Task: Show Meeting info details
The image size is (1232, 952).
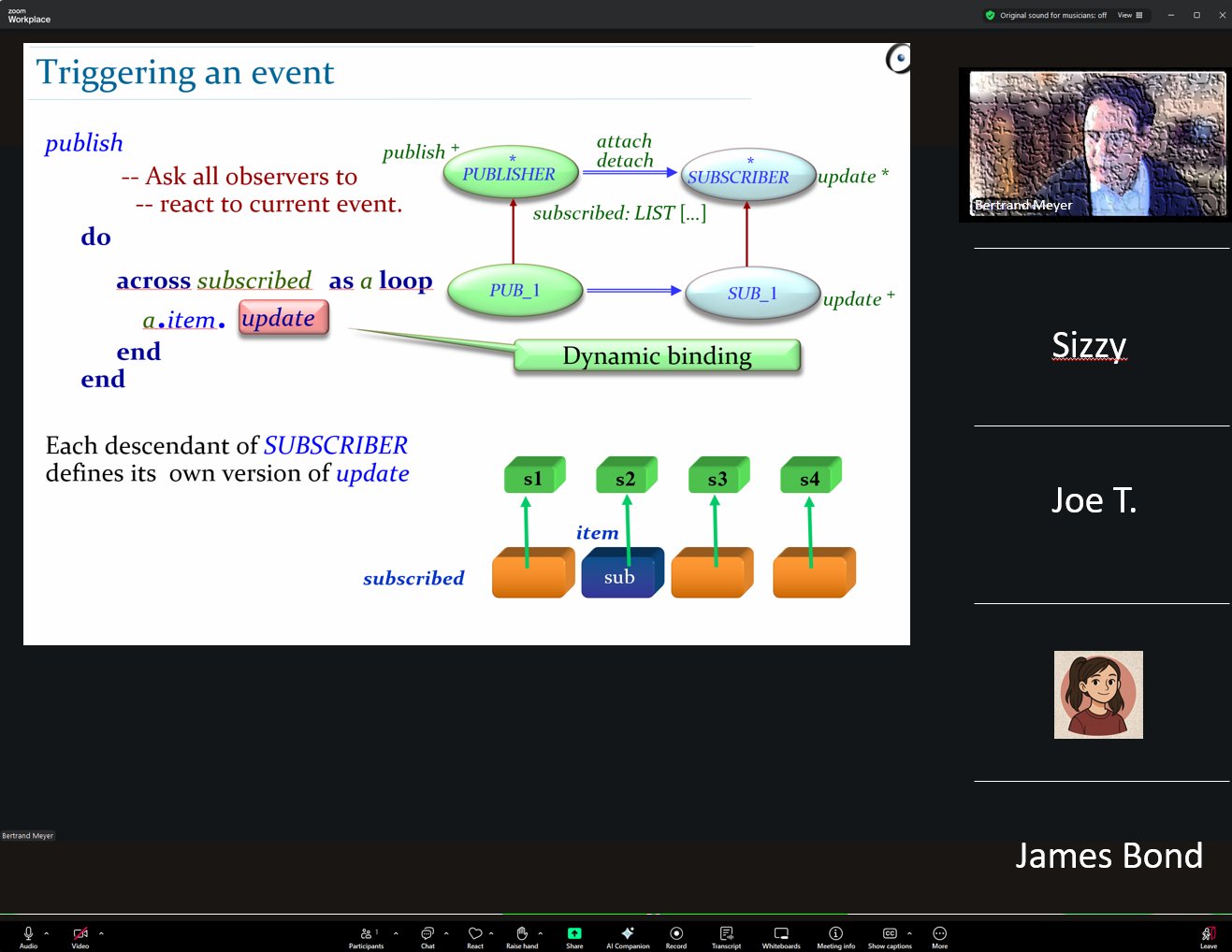Action: pyautogui.click(x=835, y=936)
